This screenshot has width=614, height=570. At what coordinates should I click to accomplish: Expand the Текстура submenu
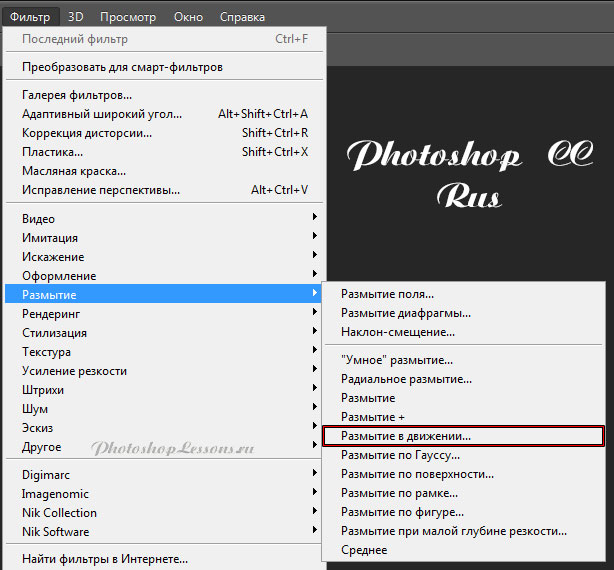(x=164, y=352)
